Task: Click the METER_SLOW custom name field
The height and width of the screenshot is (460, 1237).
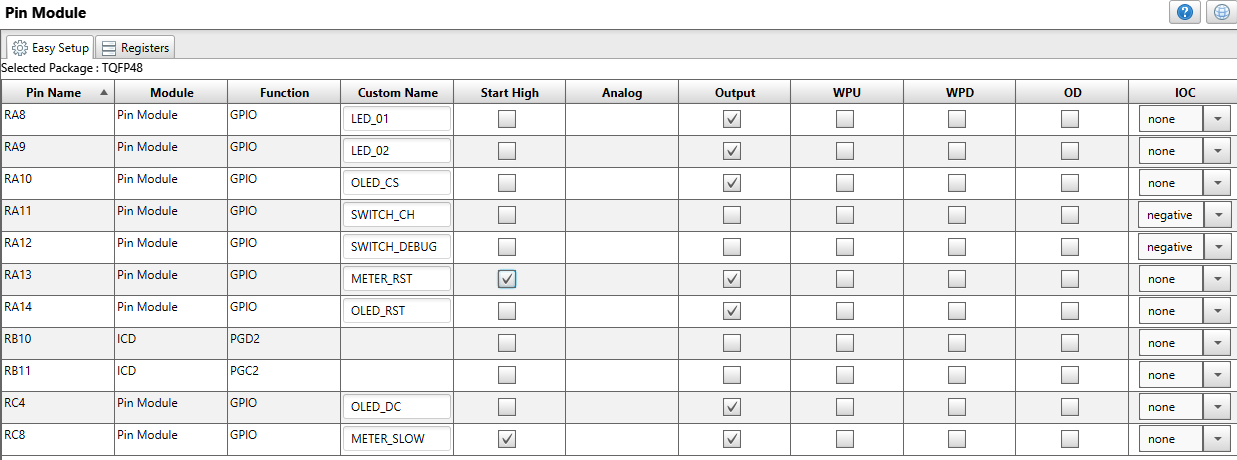Action: pos(396,439)
